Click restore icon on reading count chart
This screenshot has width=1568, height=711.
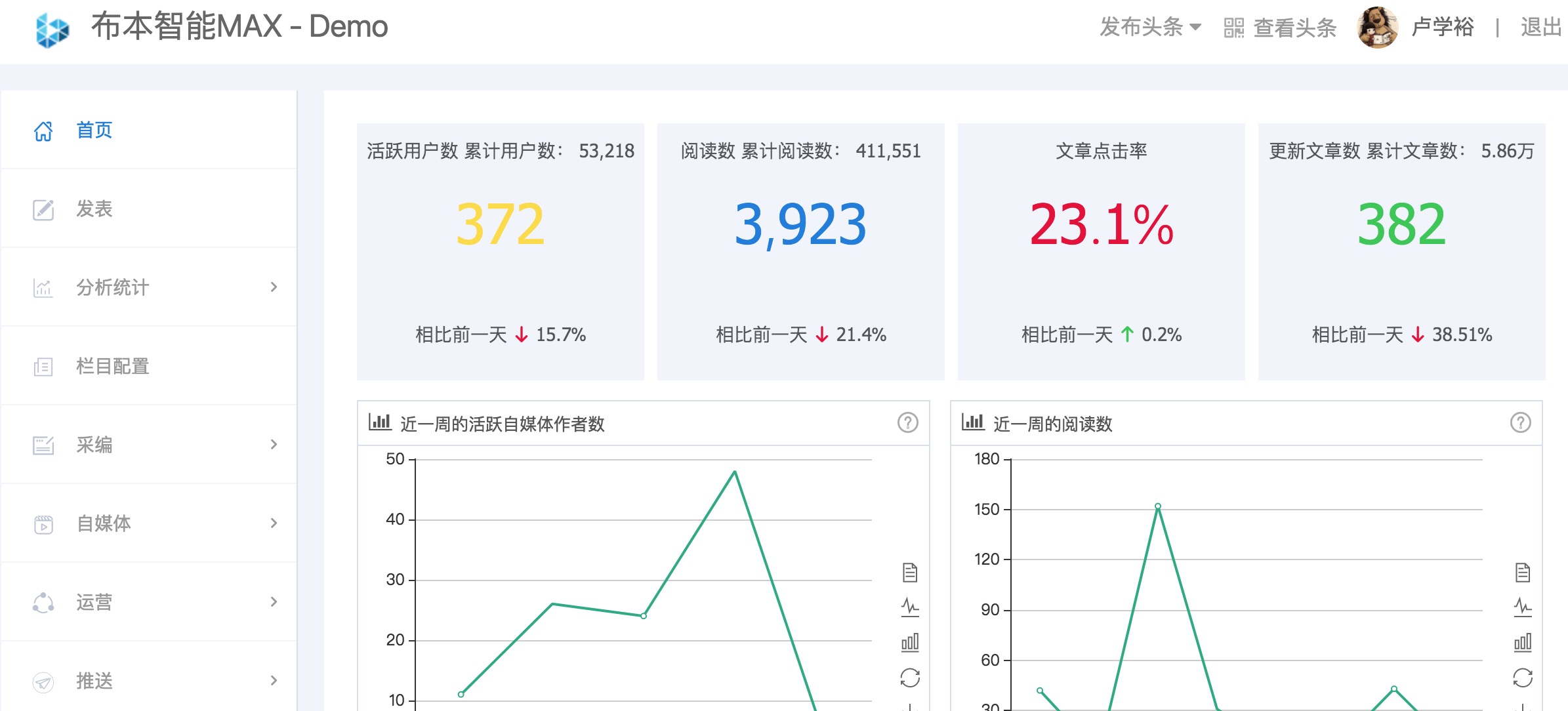[x=1523, y=678]
